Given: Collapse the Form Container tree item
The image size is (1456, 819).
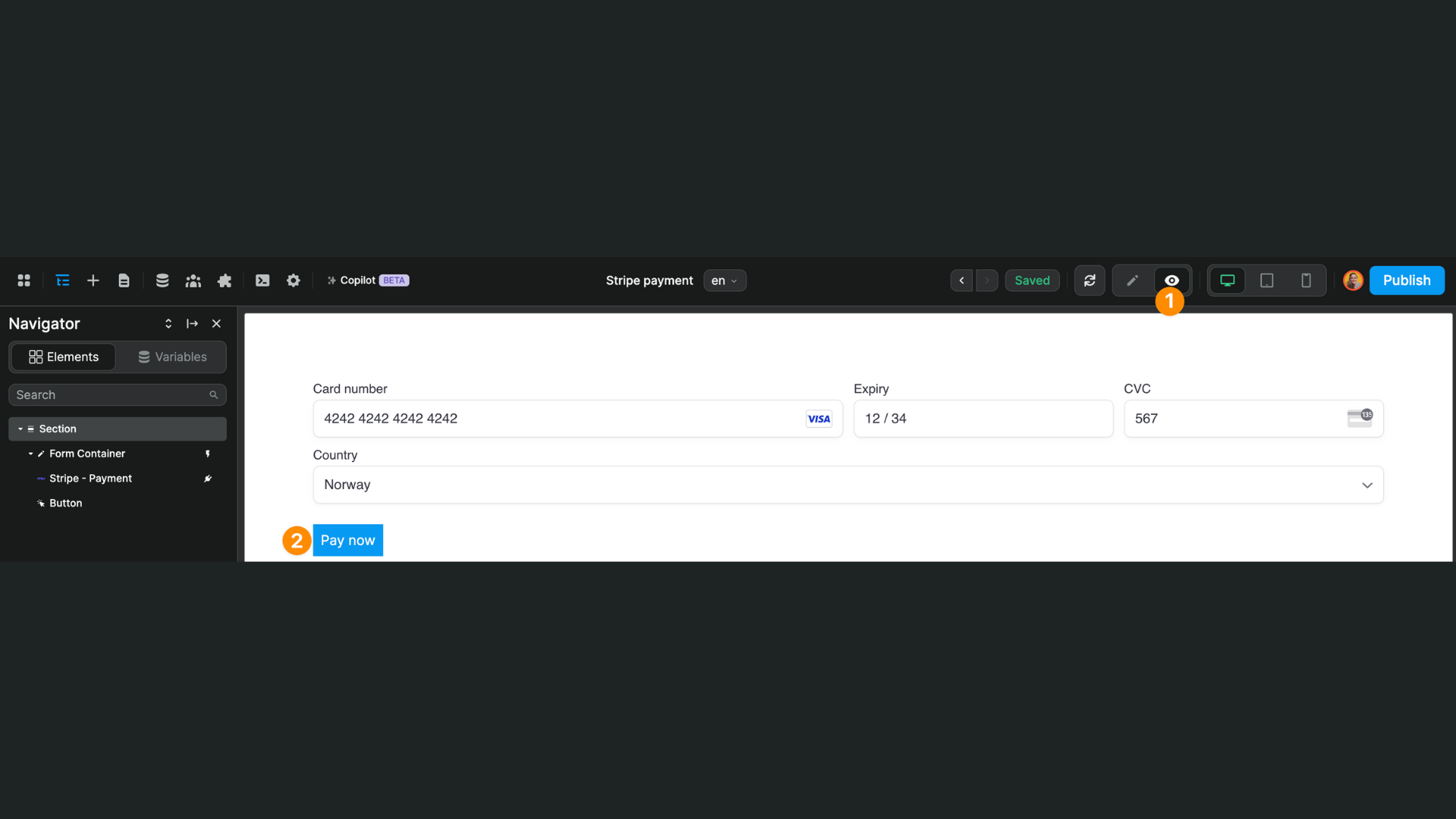Looking at the screenshot, I should tap(31, 453).
